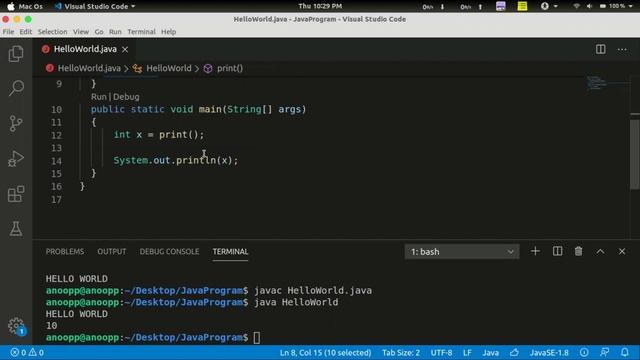Click the int x = print(); line
This screenshot has height=360, width=640.
pyautogui.click(x=158, y=135)
